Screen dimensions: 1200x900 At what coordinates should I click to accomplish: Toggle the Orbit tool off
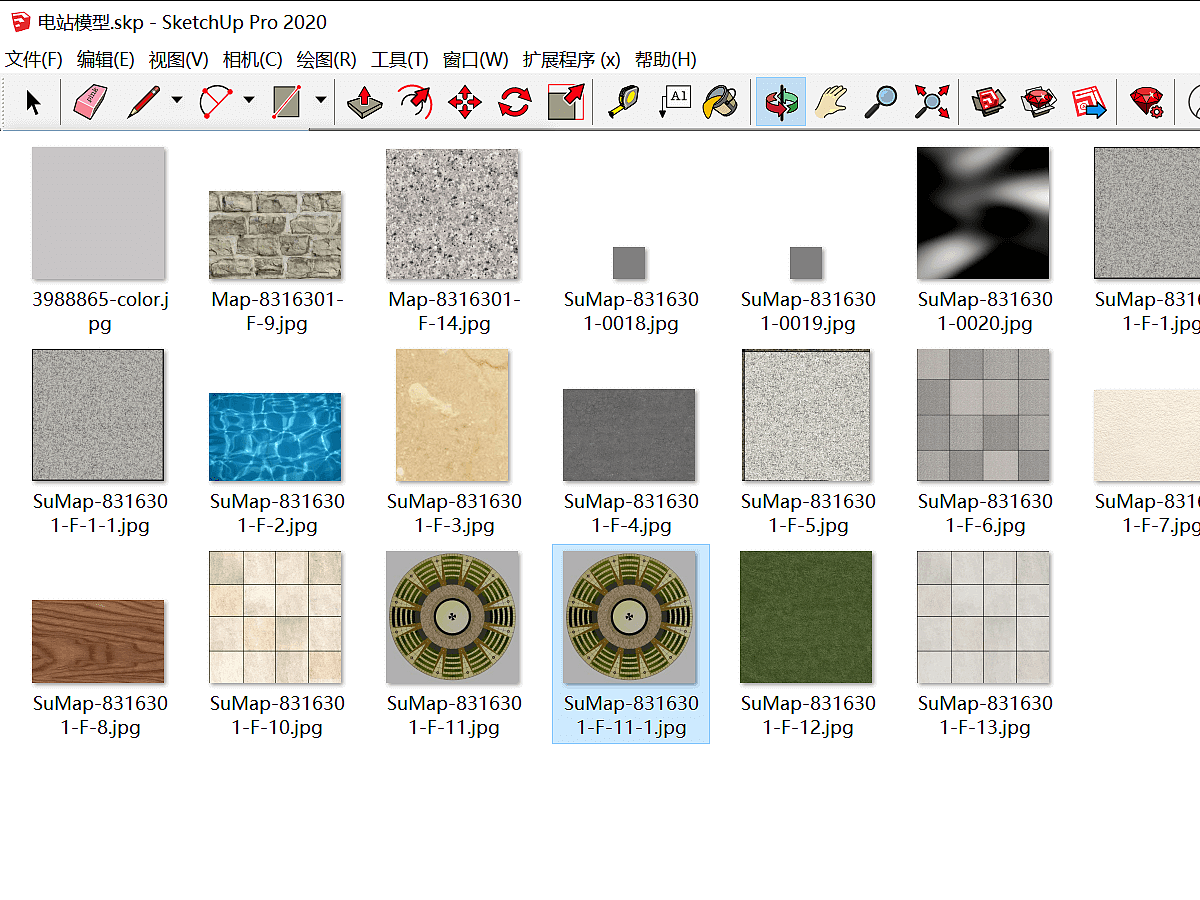780,101
